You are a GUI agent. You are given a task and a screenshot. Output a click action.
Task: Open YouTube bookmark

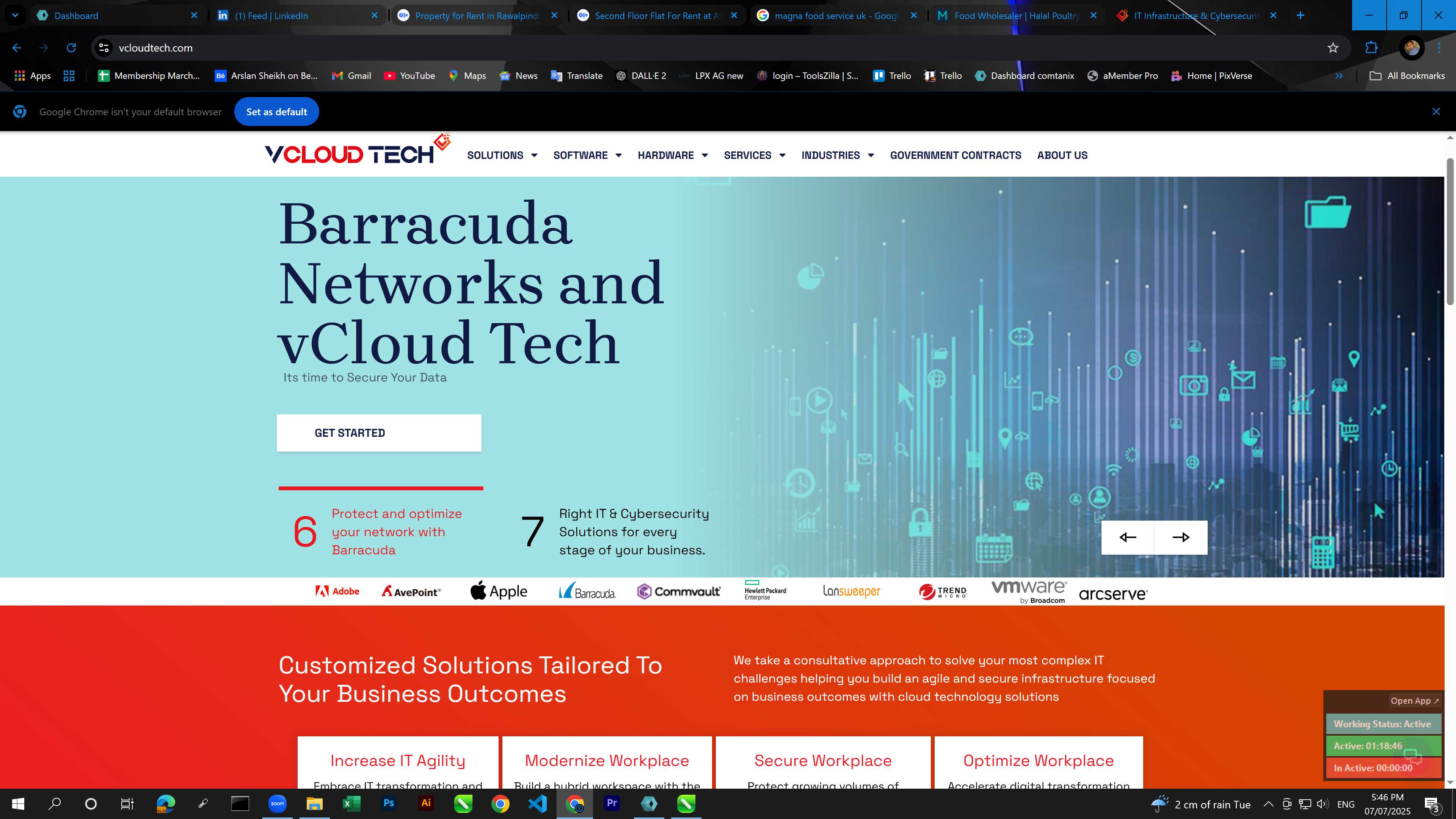[410, 76]
